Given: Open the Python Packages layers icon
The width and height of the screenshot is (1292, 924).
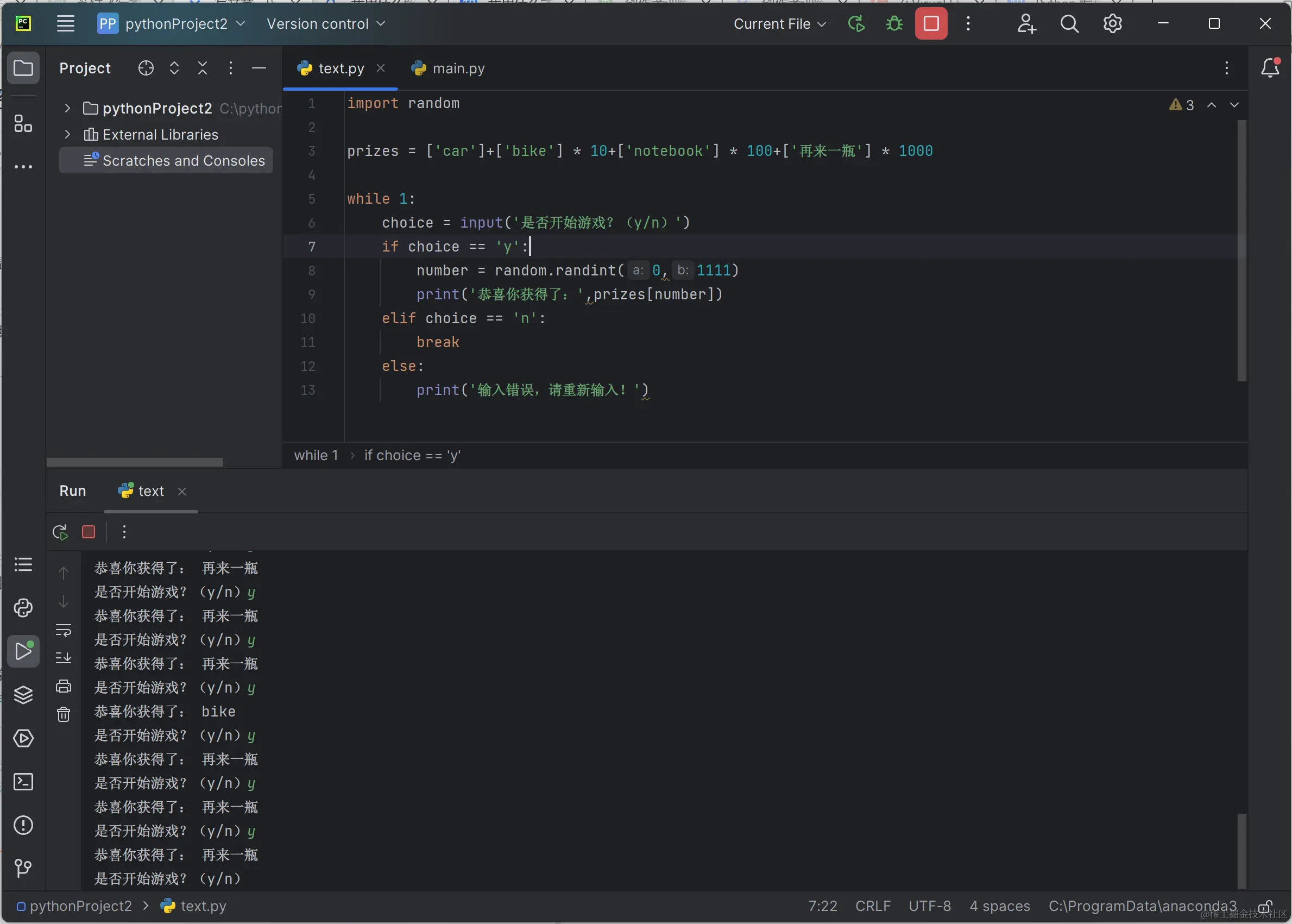Looking at the screenshot, I should click(x=23, y=695).
